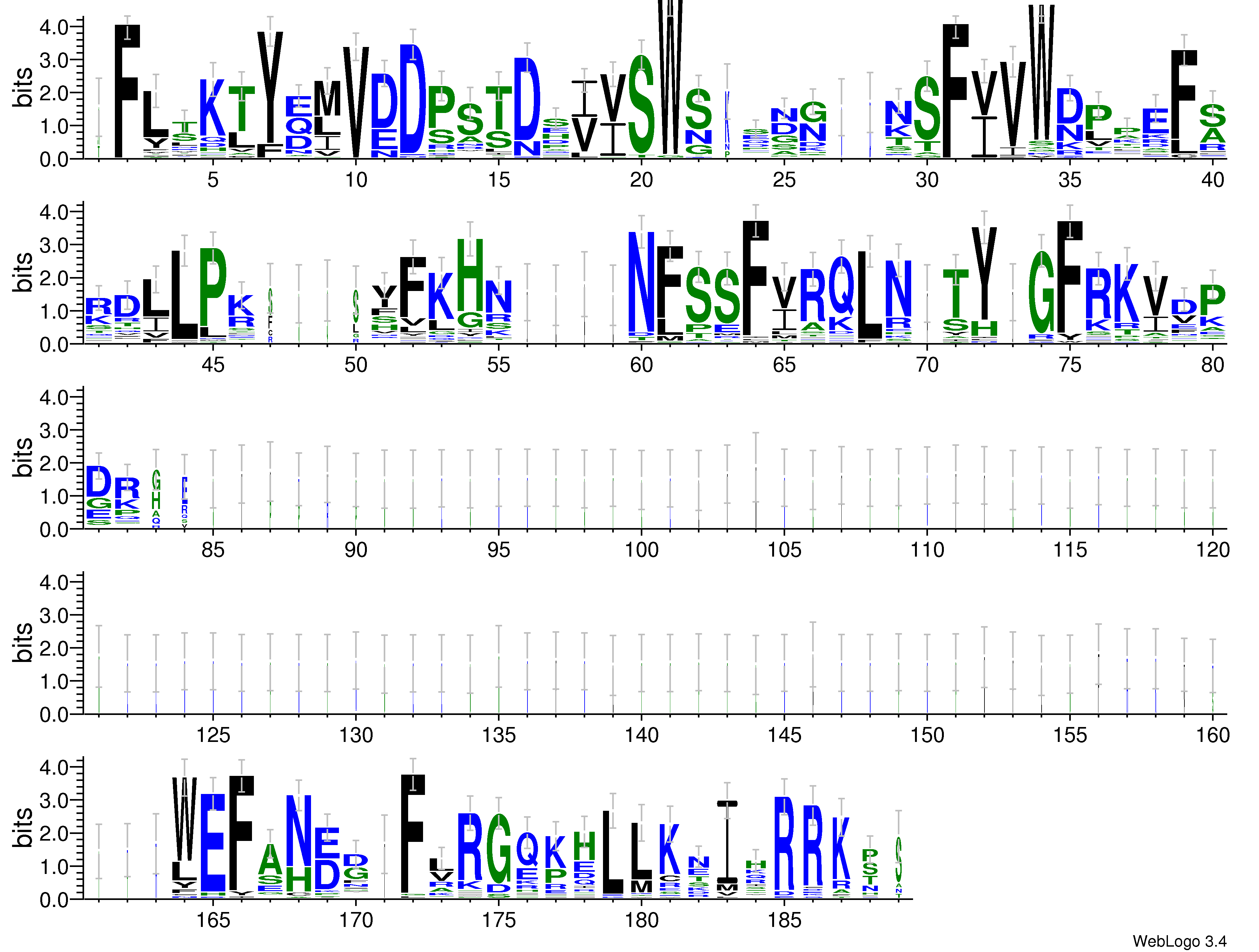The height and width of the screenshot is (952, 1259).
Task: Select the black F at position 172
Action: pos(413,834)
